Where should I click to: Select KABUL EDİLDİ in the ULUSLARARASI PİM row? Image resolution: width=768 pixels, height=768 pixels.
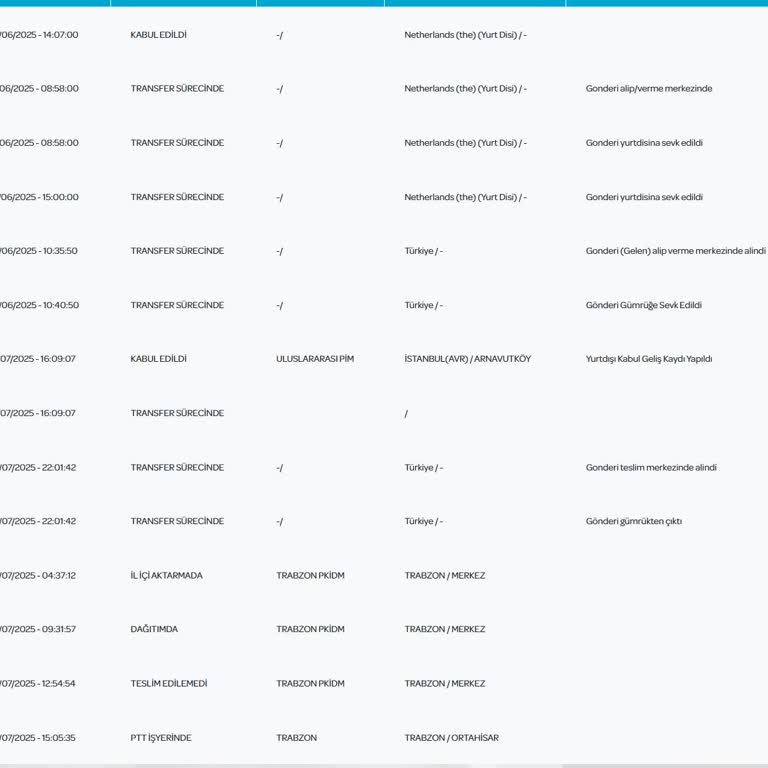pyautogui.click(x=158, y=359)
